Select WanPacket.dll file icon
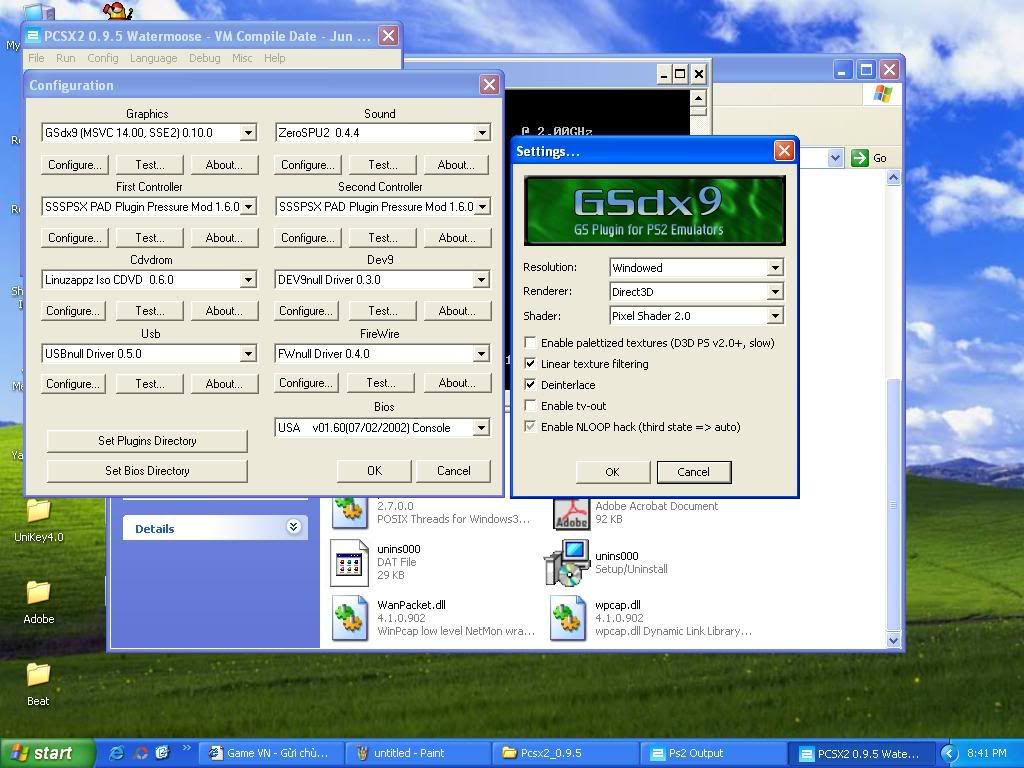This screenshot has width=1024, height=768. coord(349,617)
